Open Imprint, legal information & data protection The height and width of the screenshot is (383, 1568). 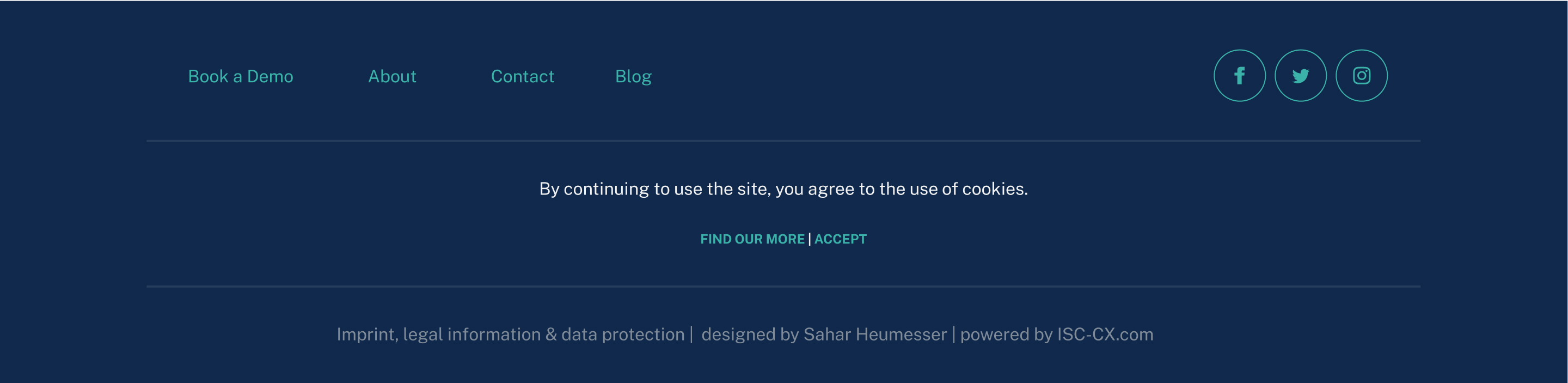point(510,335)
